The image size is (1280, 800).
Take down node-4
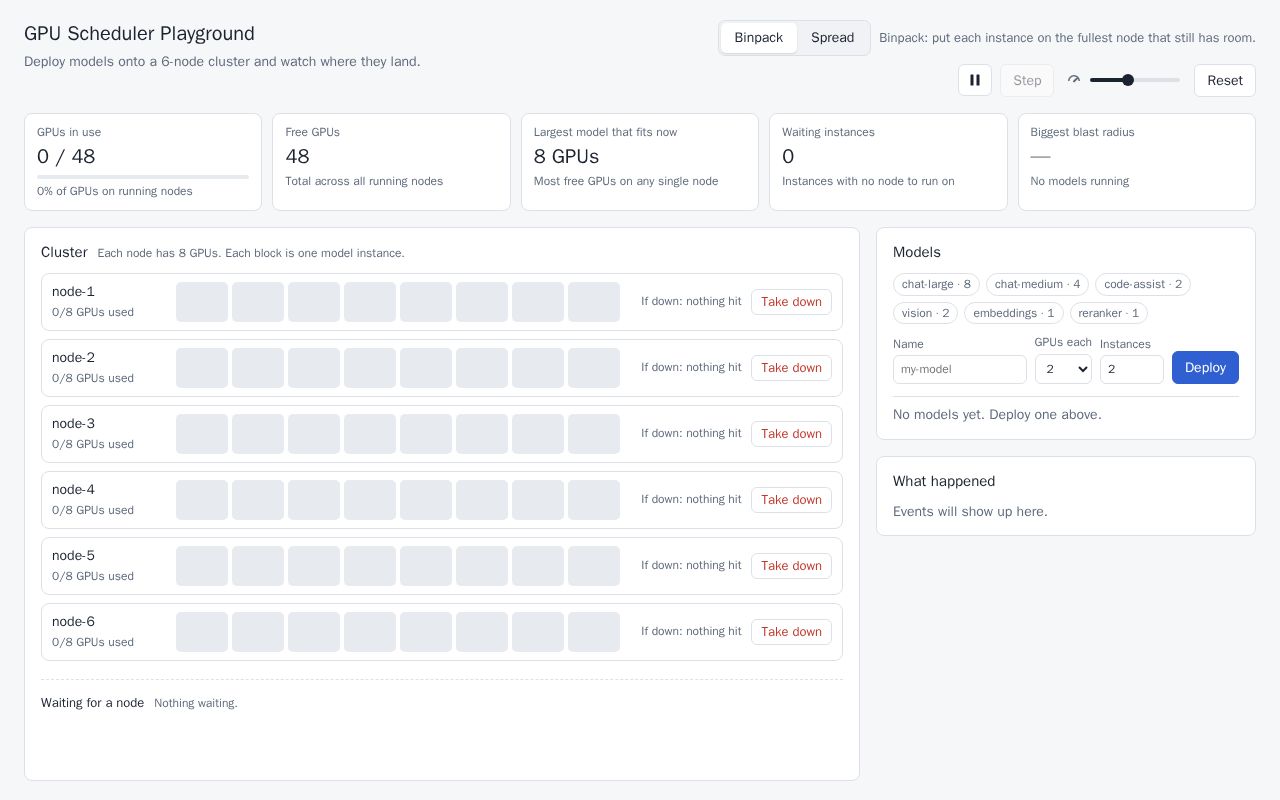pos(791,500)
